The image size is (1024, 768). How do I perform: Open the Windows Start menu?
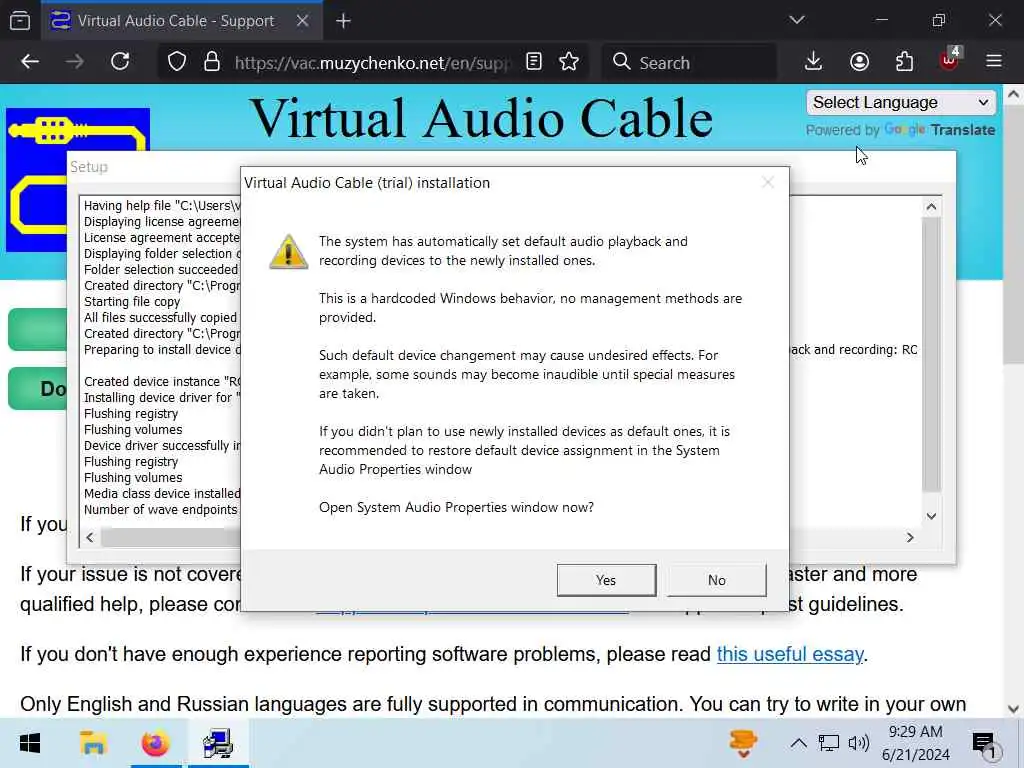tap(29, 743)
